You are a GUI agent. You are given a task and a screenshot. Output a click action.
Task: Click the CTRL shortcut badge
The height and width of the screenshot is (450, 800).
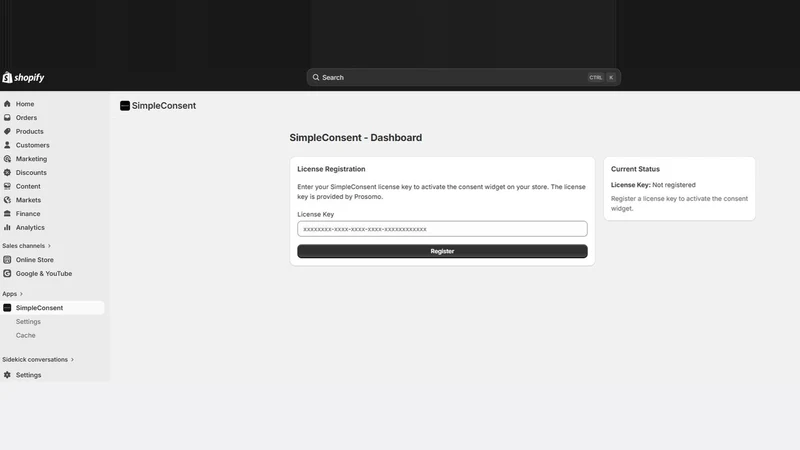[x=595, y=78]
